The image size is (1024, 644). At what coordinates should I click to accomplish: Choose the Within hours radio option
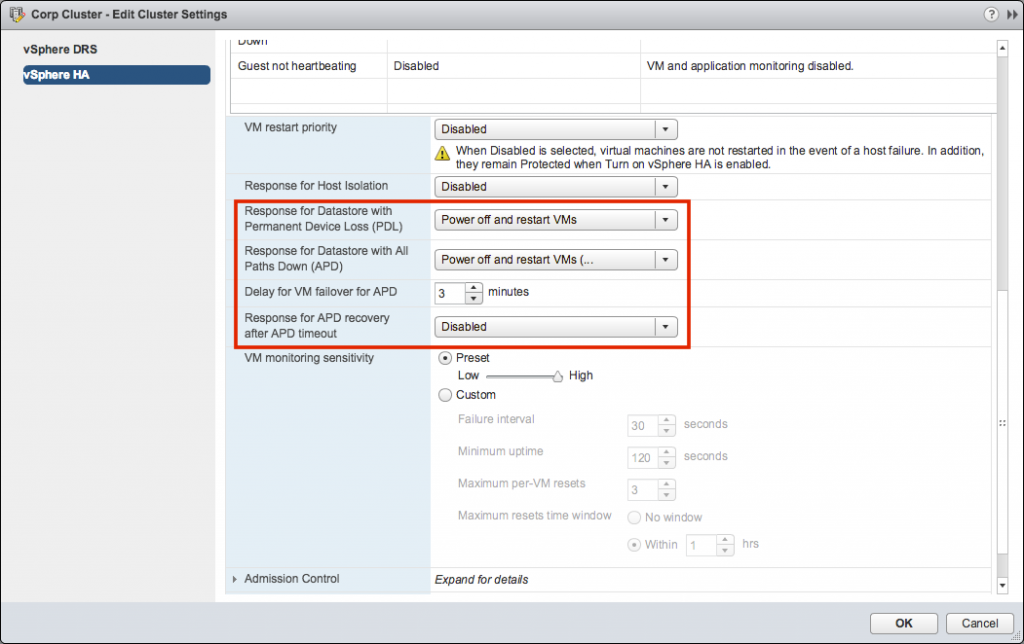pos(633,545)
